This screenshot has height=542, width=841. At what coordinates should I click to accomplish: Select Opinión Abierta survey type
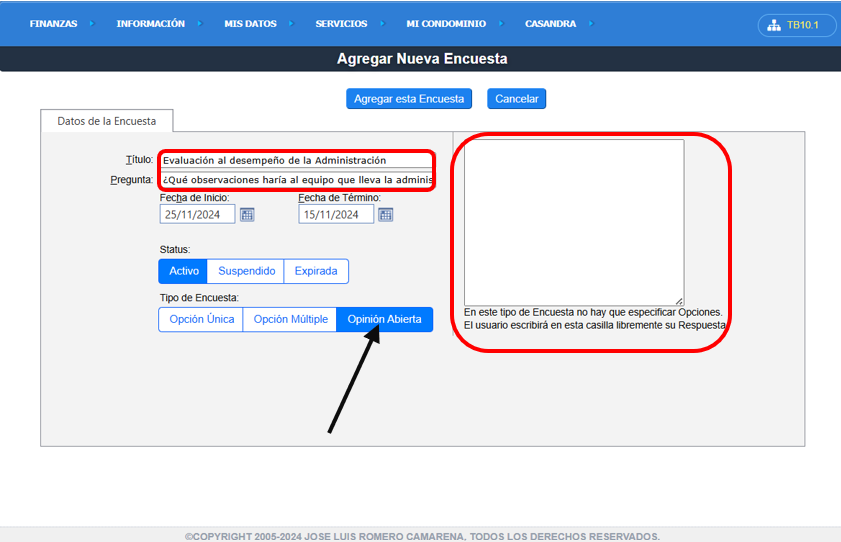(384, 320)
